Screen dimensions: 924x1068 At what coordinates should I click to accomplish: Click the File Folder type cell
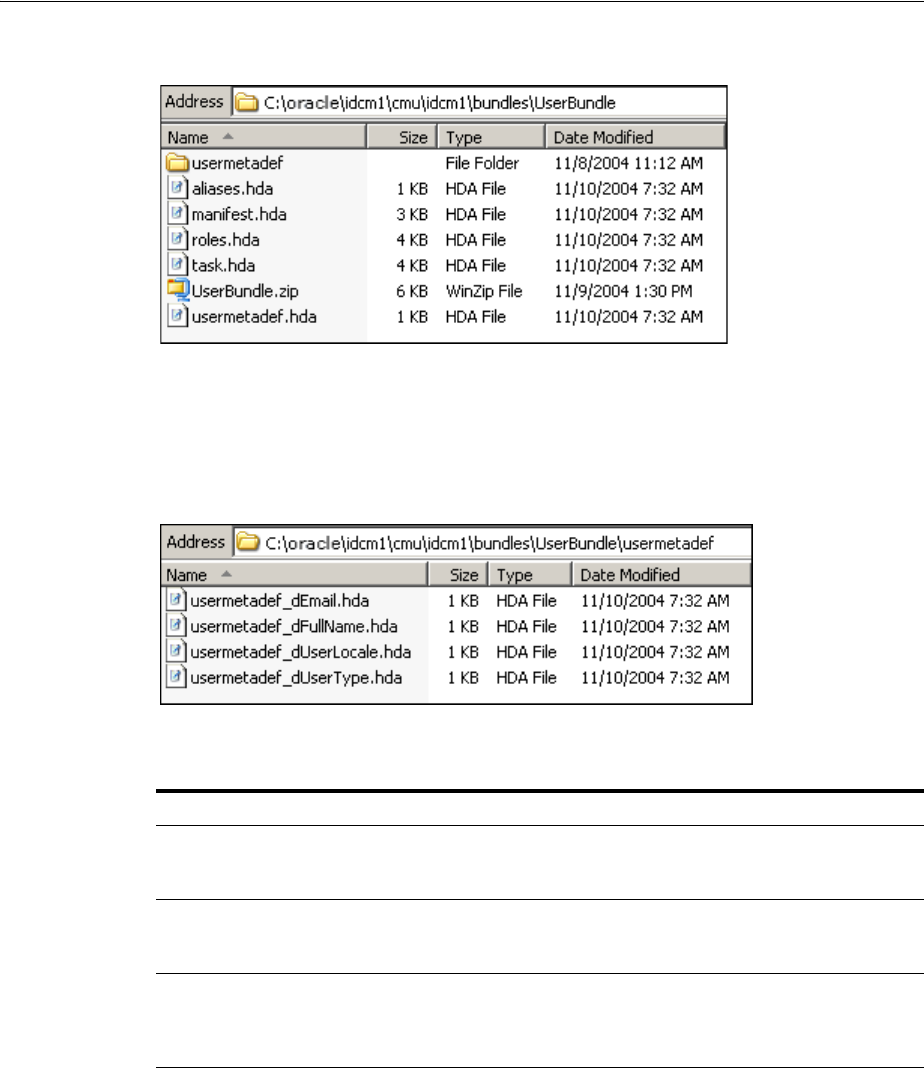point(482,163)
